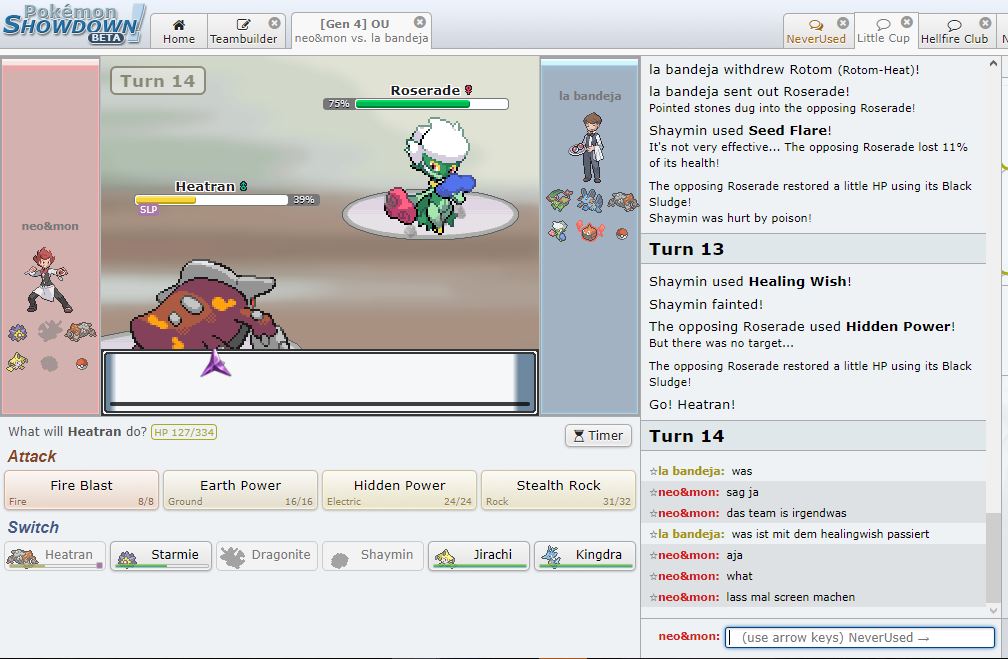Click the "Turn 14" badge on battlefield

click(x=158, y=81)
